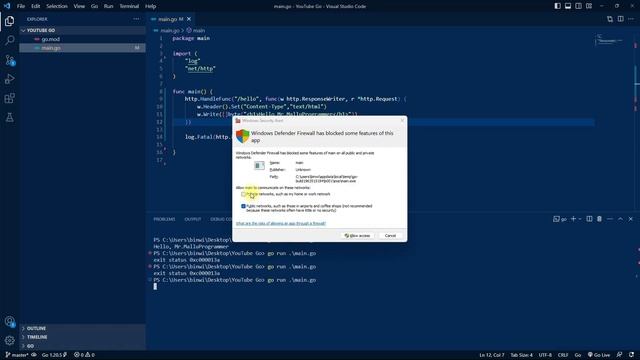The width and height of the screenshot is (640, 360).
Task: Open the Explorer view in activity bar
Action: tap(9, 21)
